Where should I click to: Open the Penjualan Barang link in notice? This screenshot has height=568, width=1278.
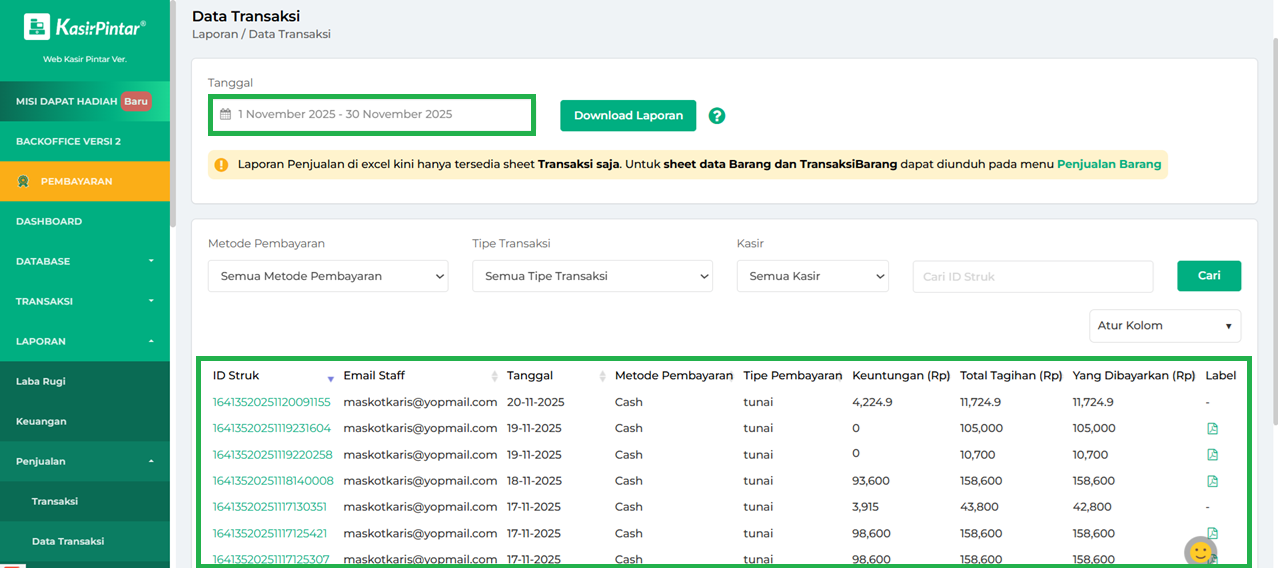1108,164
